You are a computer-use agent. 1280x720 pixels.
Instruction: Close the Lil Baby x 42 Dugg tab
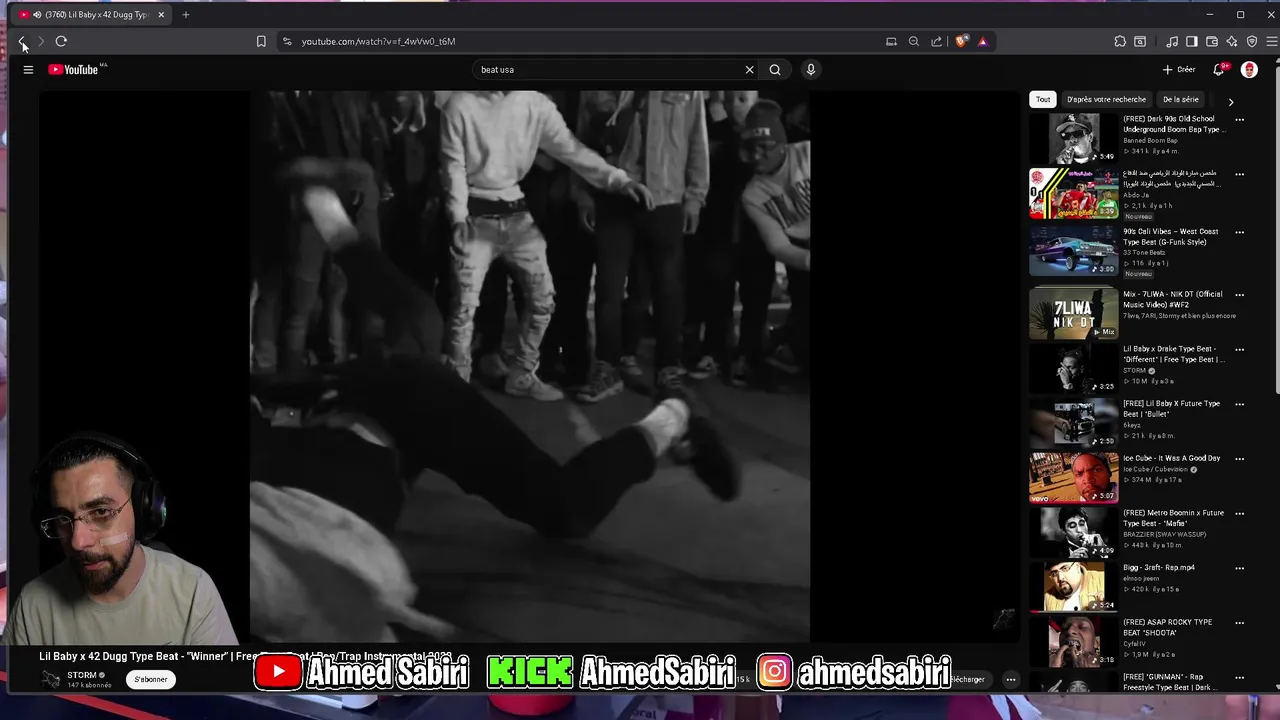coord(161,15)
